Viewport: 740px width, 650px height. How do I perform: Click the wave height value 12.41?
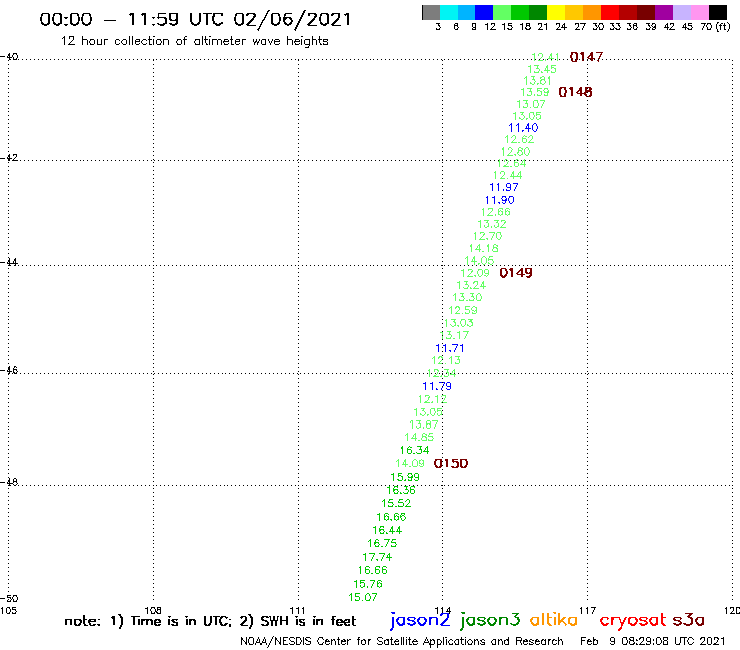[x=546, y=57]
